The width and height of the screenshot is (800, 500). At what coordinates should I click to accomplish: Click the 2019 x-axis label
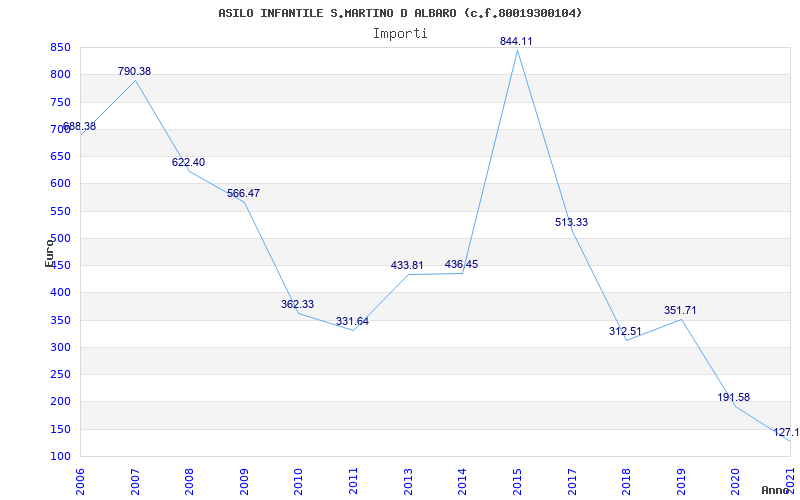tap(681, 481)
